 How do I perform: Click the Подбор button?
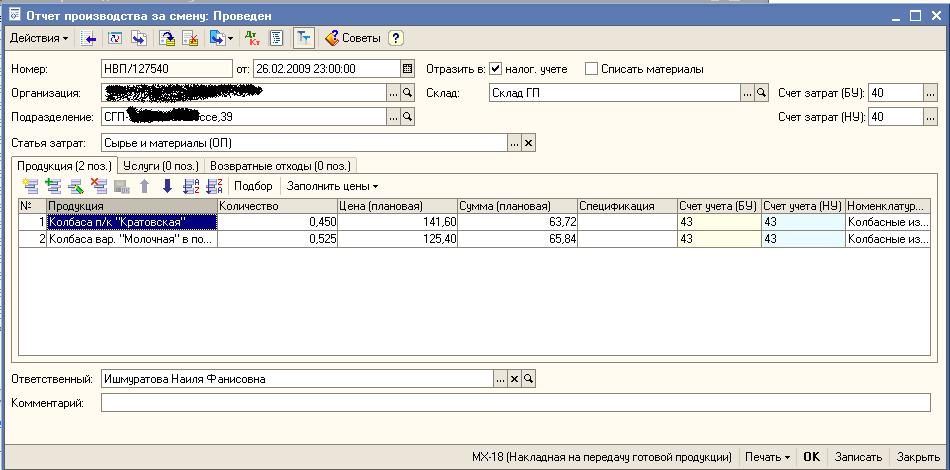(253, 186)
